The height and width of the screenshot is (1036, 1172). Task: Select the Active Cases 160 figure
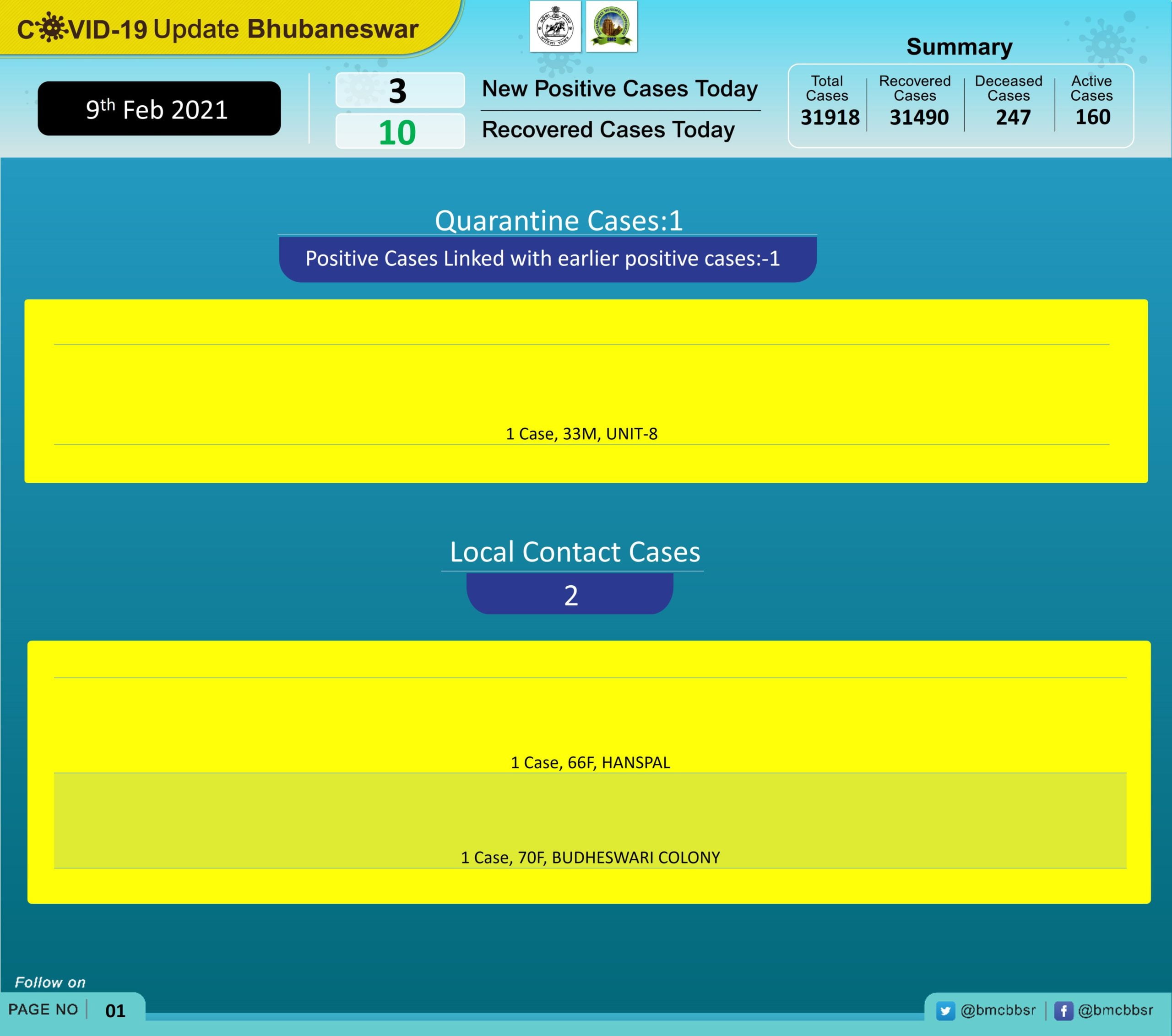1092,118
